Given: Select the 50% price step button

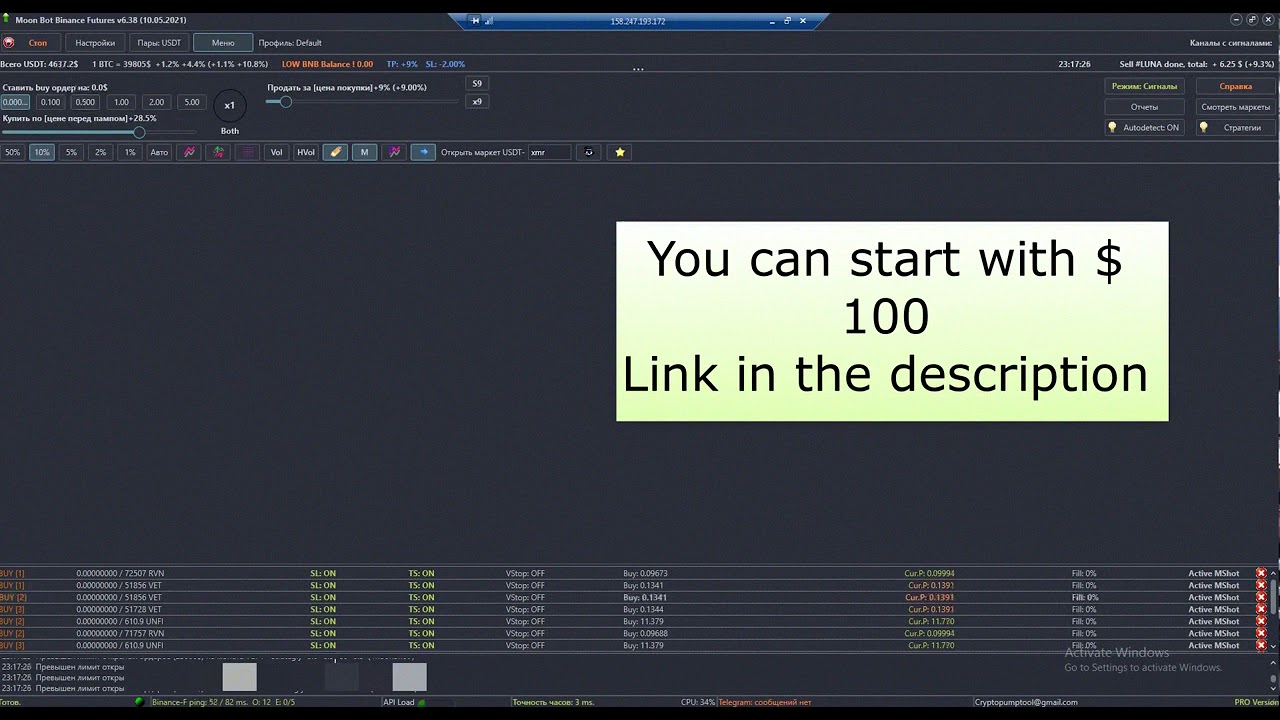Looking at the screenshot, I should click(12, 152).
